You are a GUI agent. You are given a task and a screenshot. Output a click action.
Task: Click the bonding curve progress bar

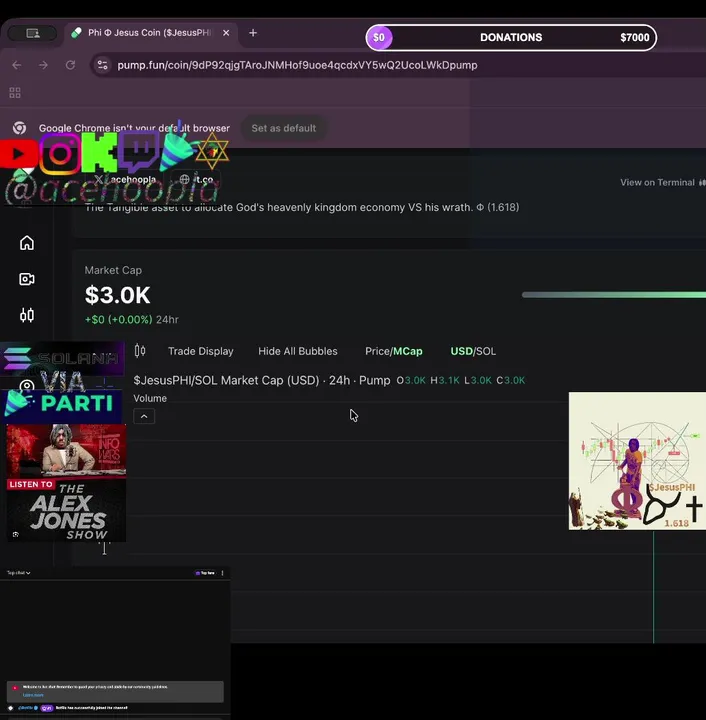614,295
